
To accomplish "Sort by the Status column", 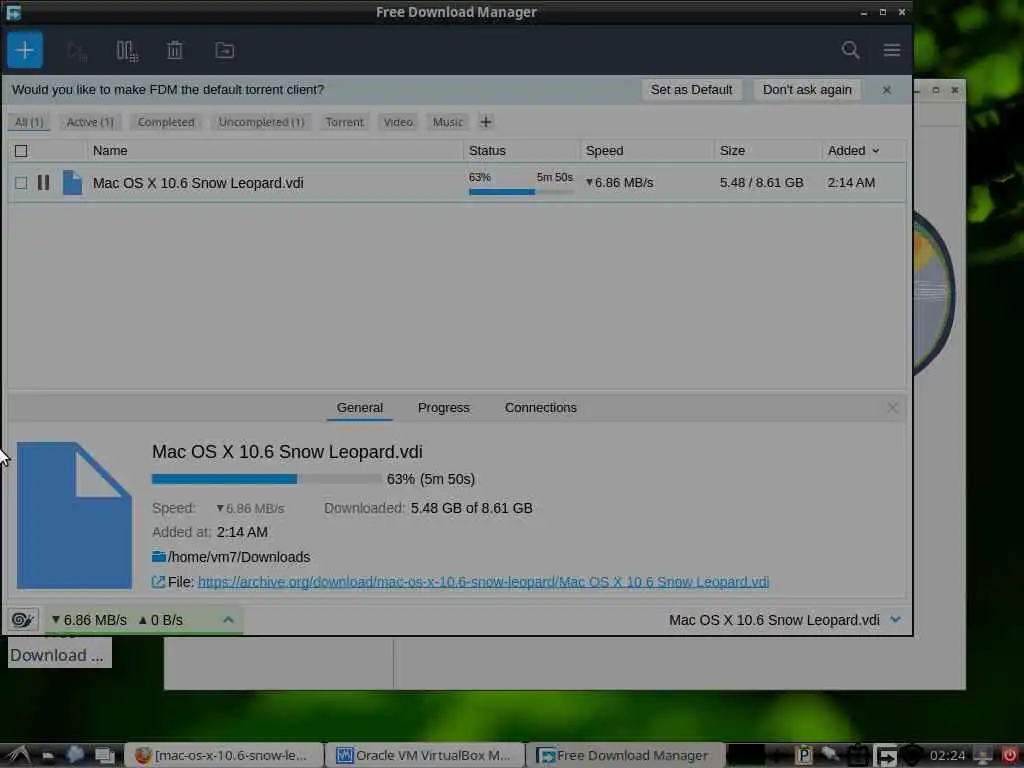I will click(x=520, y=151).
